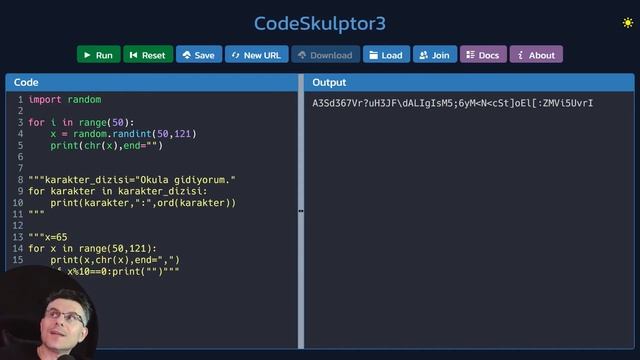Click the Download button
The width and height of the screenshot is (640, 360).
[x=325, y=55]
